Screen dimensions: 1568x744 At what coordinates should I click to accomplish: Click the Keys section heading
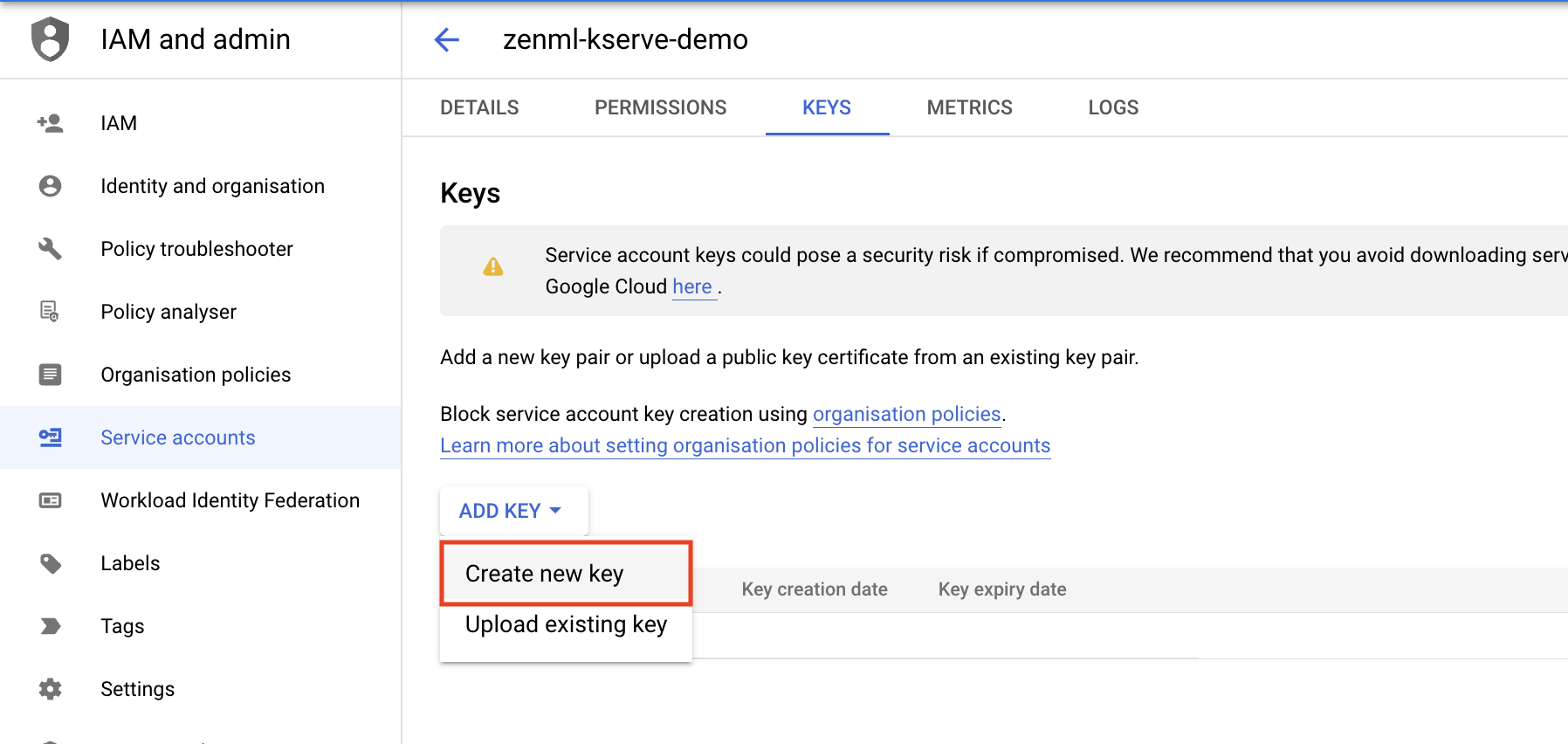470,193
